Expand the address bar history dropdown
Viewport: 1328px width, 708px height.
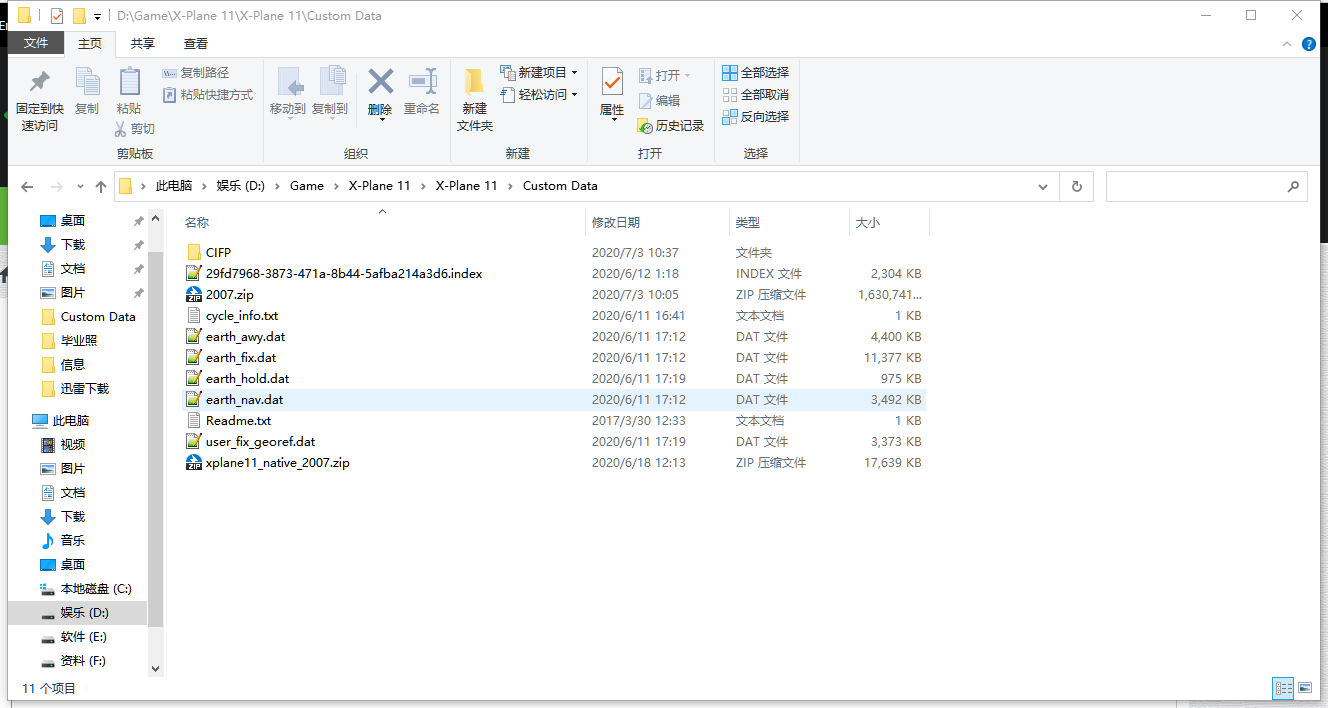(x=1043, y=187)
